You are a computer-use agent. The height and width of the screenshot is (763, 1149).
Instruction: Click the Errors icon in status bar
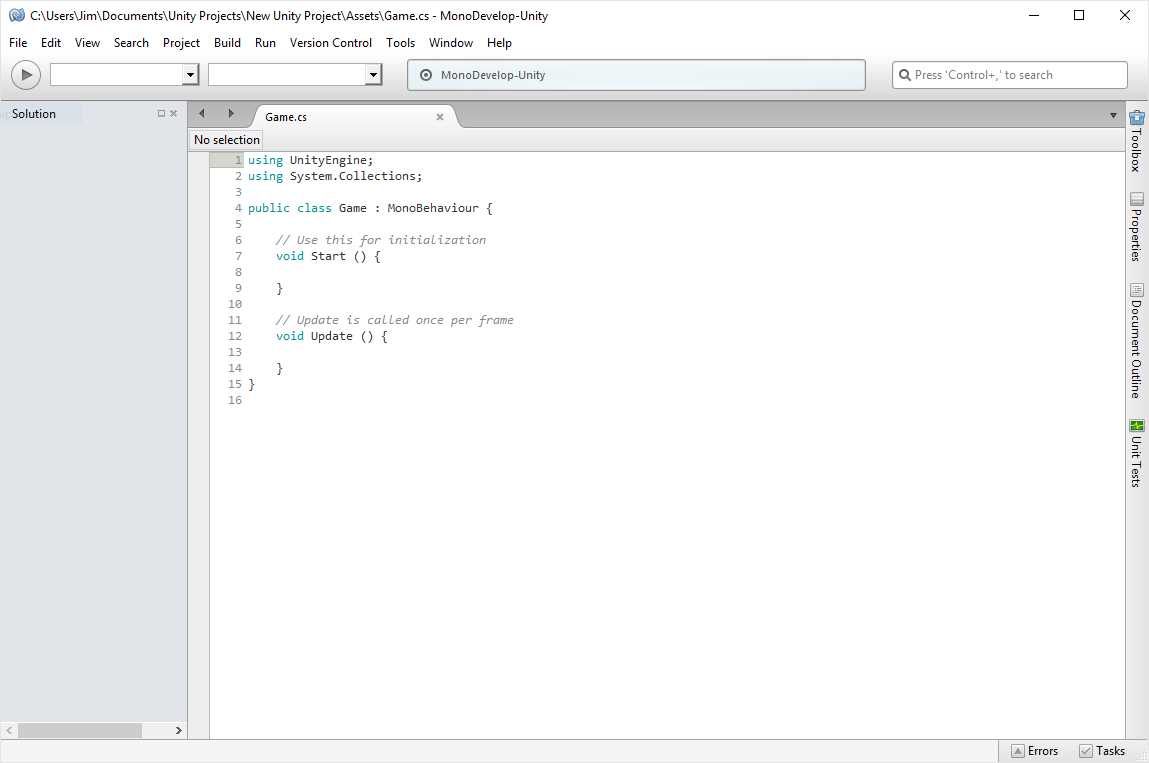1020,750
